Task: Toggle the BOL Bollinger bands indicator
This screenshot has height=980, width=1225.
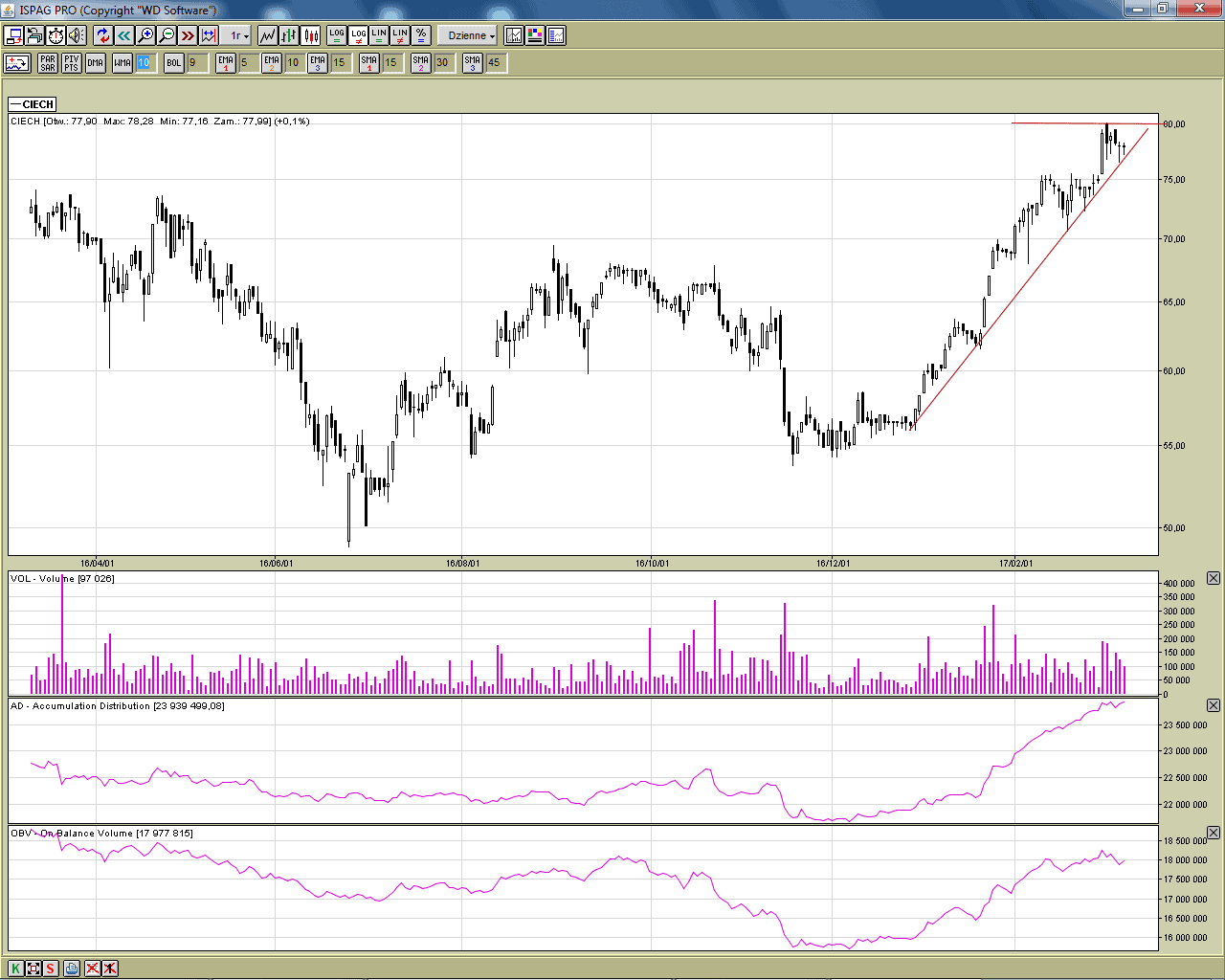Action: (173, 62)
